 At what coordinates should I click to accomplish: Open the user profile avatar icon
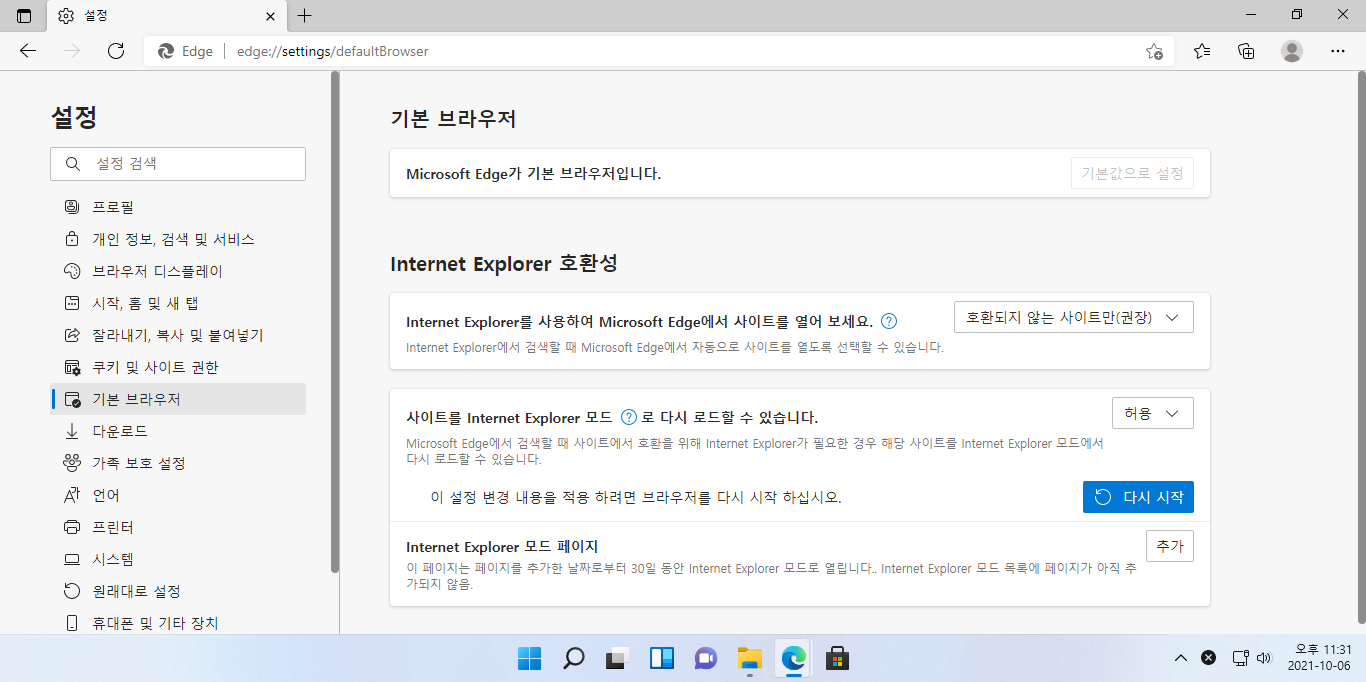[x=1292, y=51]
